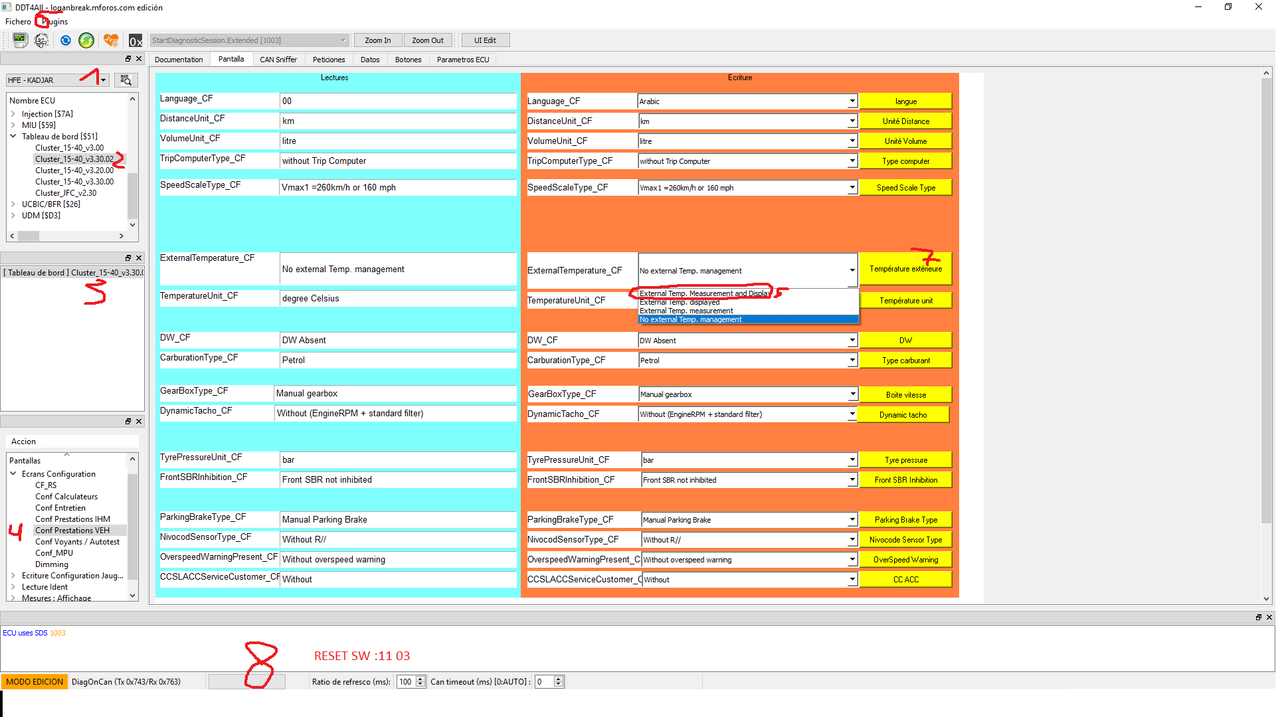The image size is (1280, 717).
Task: Choose External Temp. Measurement and Display option
Action: pos(748,294)
